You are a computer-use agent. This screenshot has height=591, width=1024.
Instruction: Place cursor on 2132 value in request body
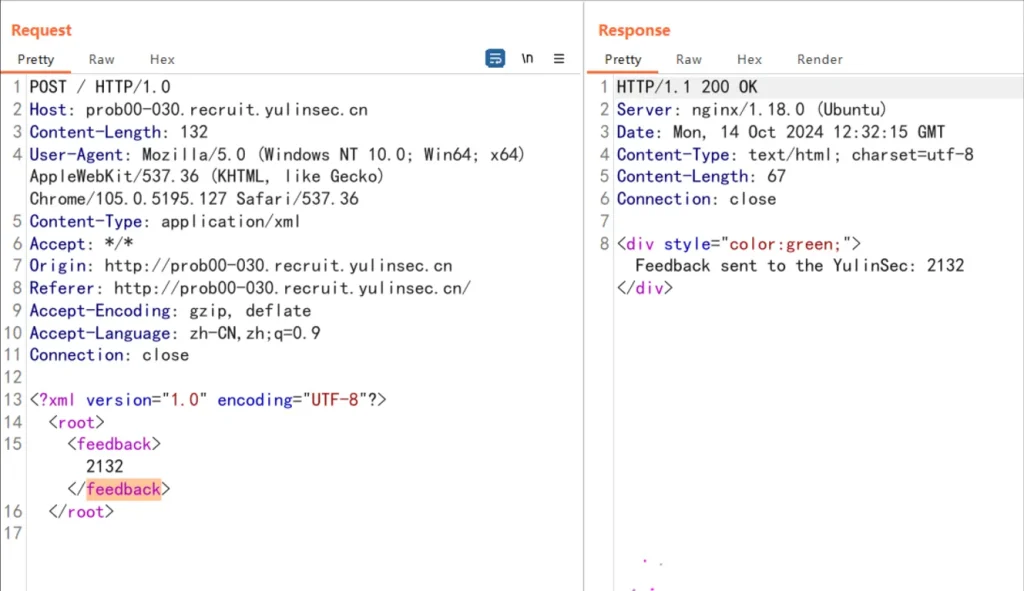pyautogui.click(x=105, y=466)
